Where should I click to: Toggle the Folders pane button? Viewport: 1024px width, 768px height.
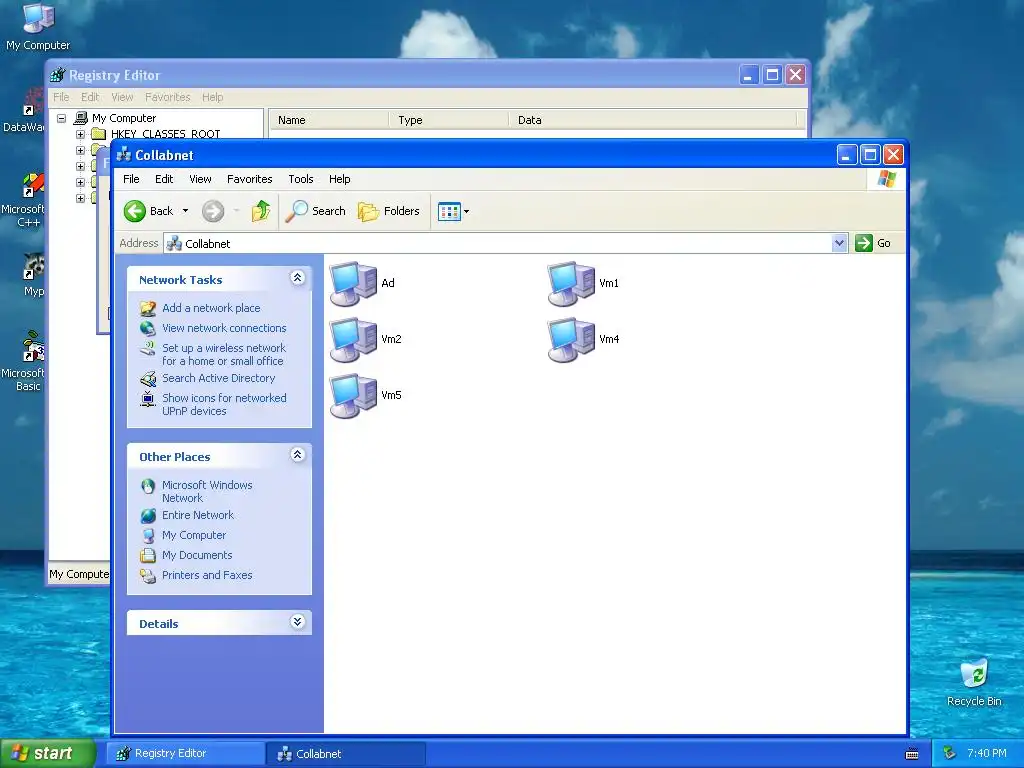[x=389, y=211]
